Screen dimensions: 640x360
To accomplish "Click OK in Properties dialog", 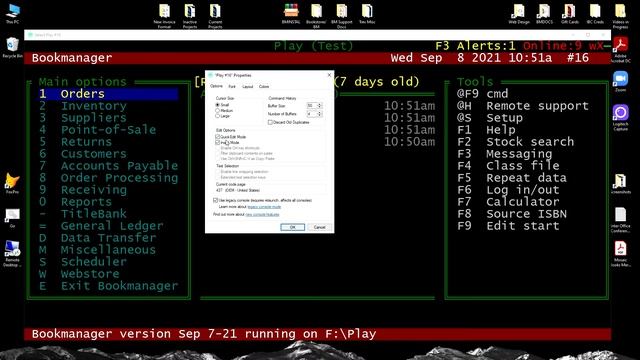I will tap(293, 227).
